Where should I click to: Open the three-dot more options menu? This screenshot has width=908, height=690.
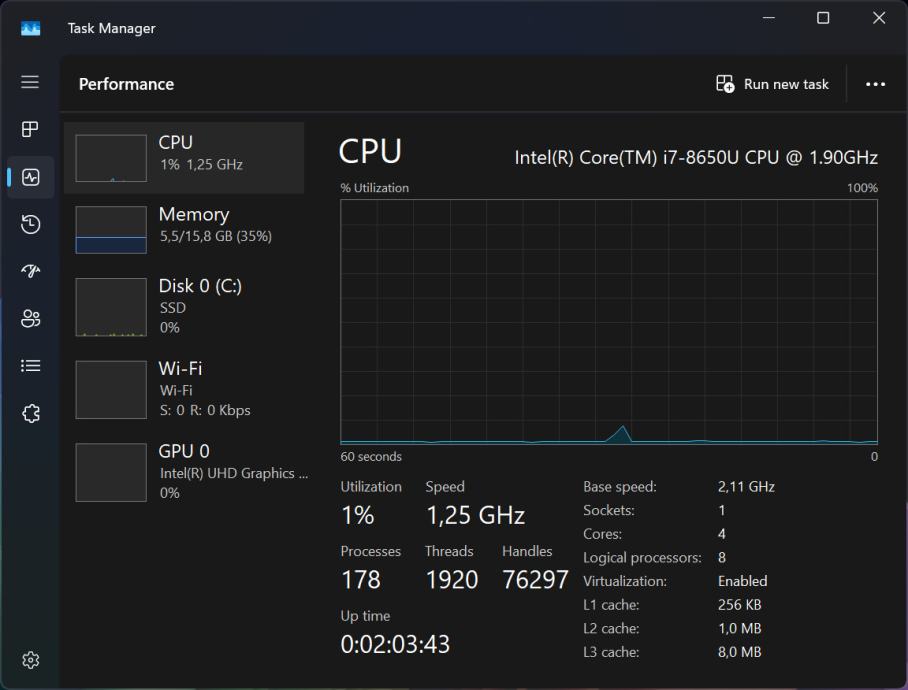pos(875,84)
